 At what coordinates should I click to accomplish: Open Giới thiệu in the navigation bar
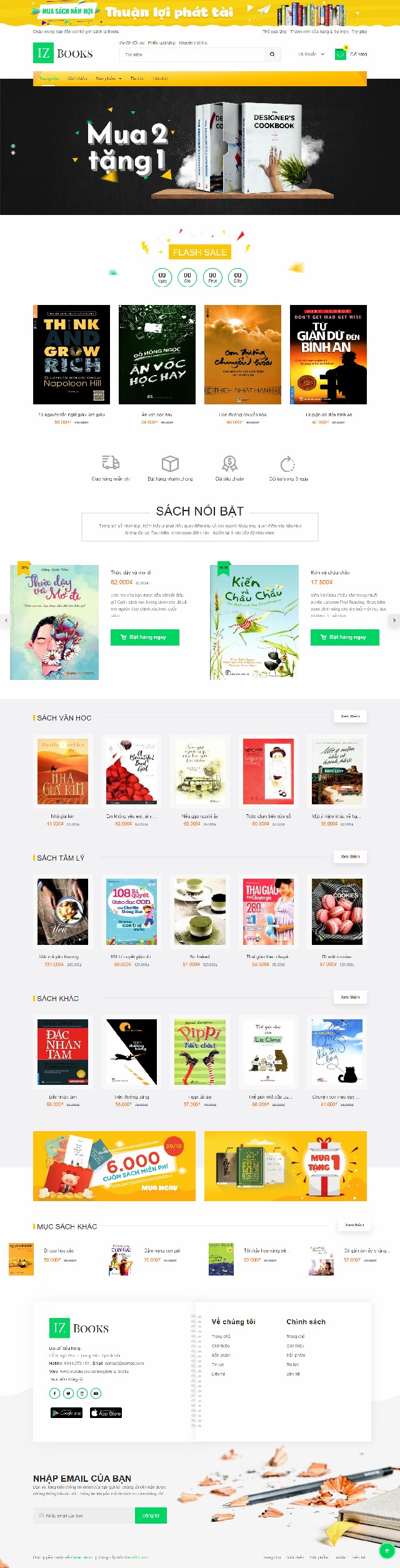[77, 79]
